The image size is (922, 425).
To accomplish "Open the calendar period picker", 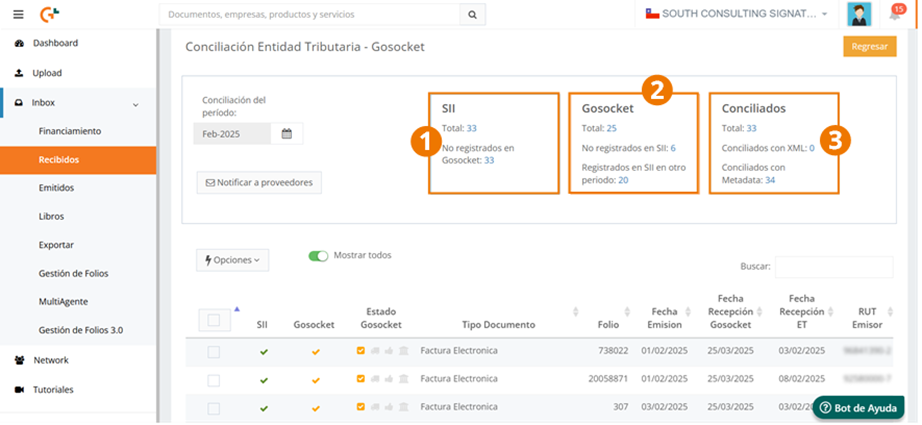I will pos(286,133).
